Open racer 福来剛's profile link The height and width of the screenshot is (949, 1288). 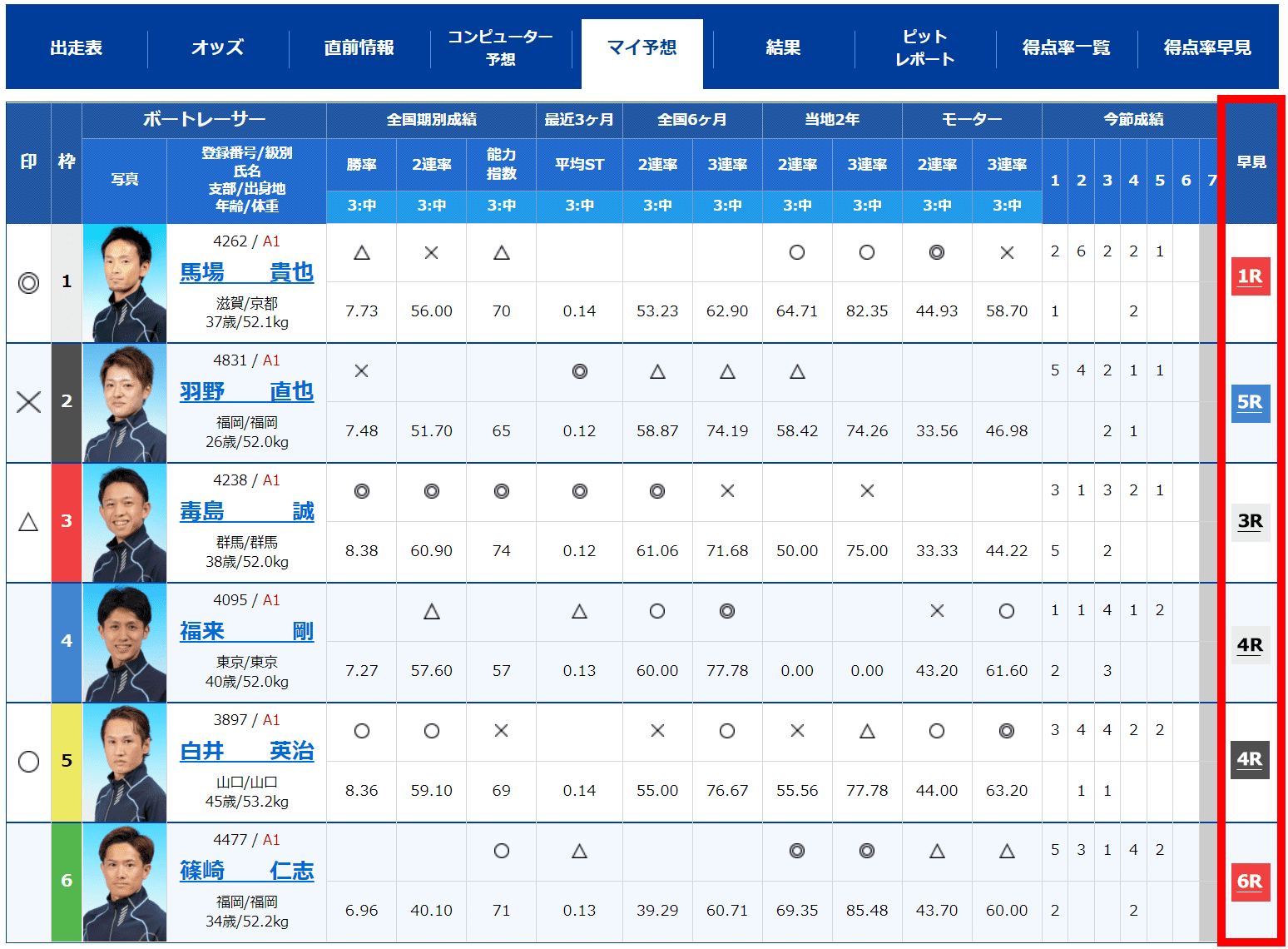(247, 632)
